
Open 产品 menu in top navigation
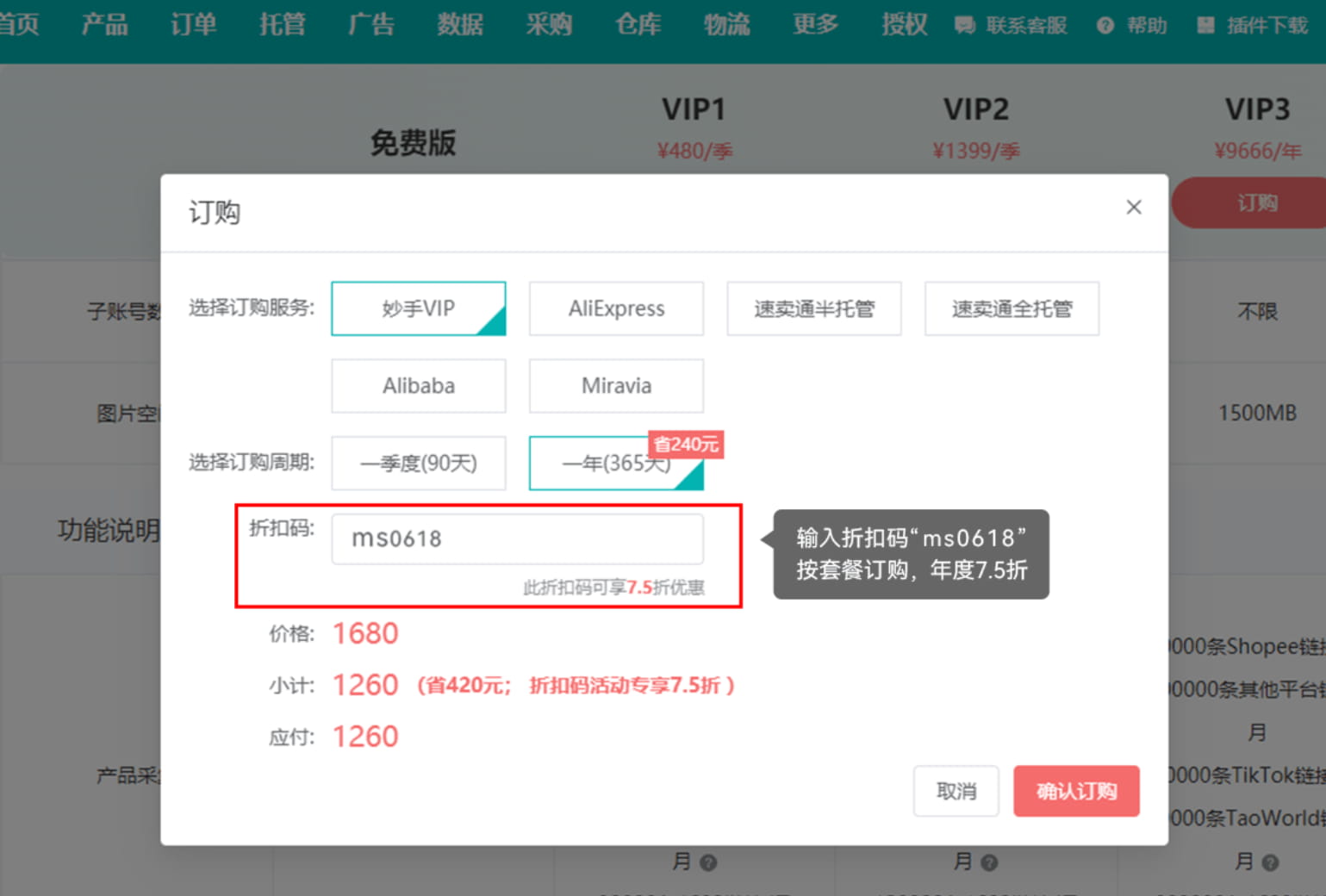(104, 24)
